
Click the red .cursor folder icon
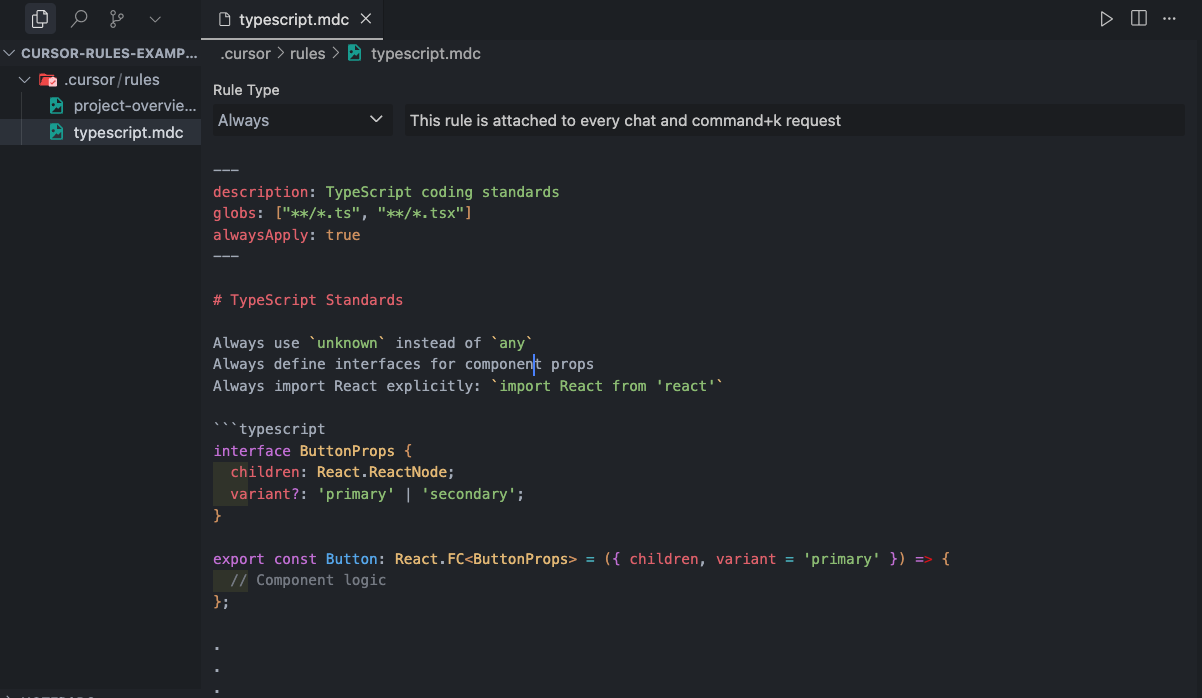(47, 80)
